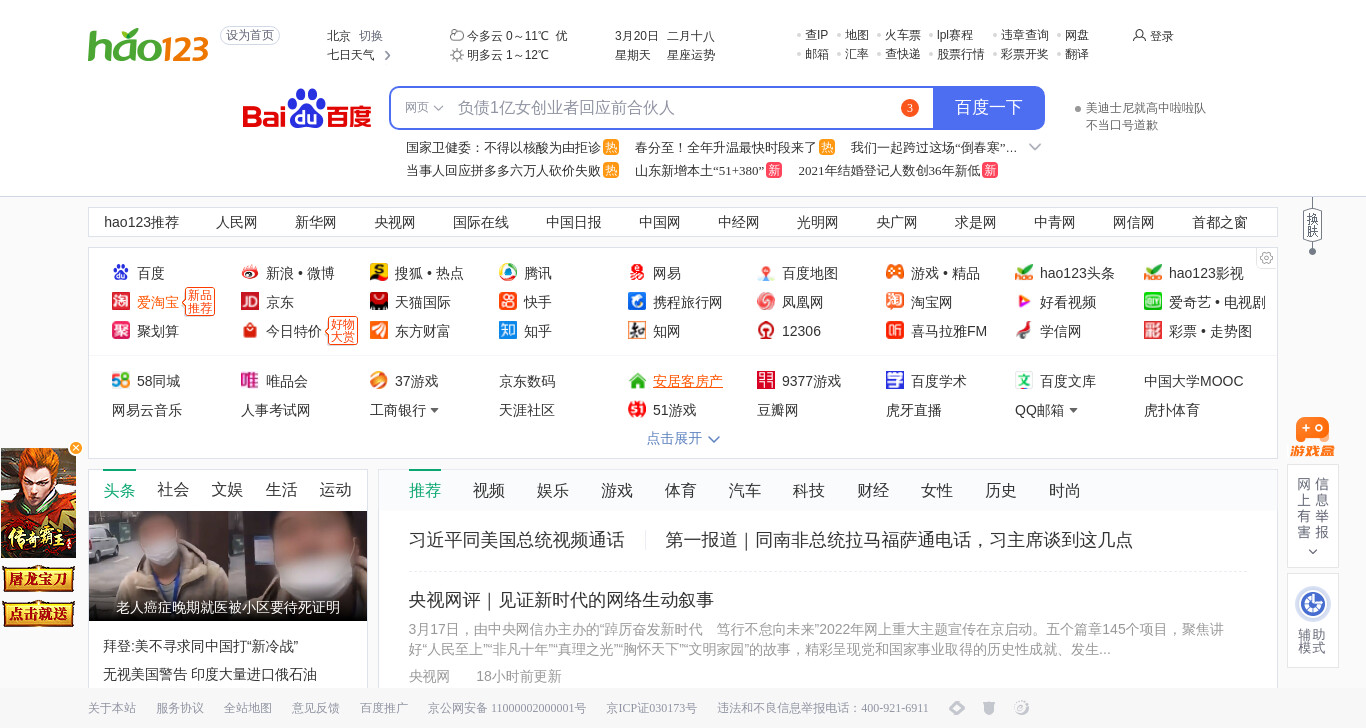The image size is (1366, 728).
Task: Click the 百度一下 search button
Action: click(x=989, y=108)
